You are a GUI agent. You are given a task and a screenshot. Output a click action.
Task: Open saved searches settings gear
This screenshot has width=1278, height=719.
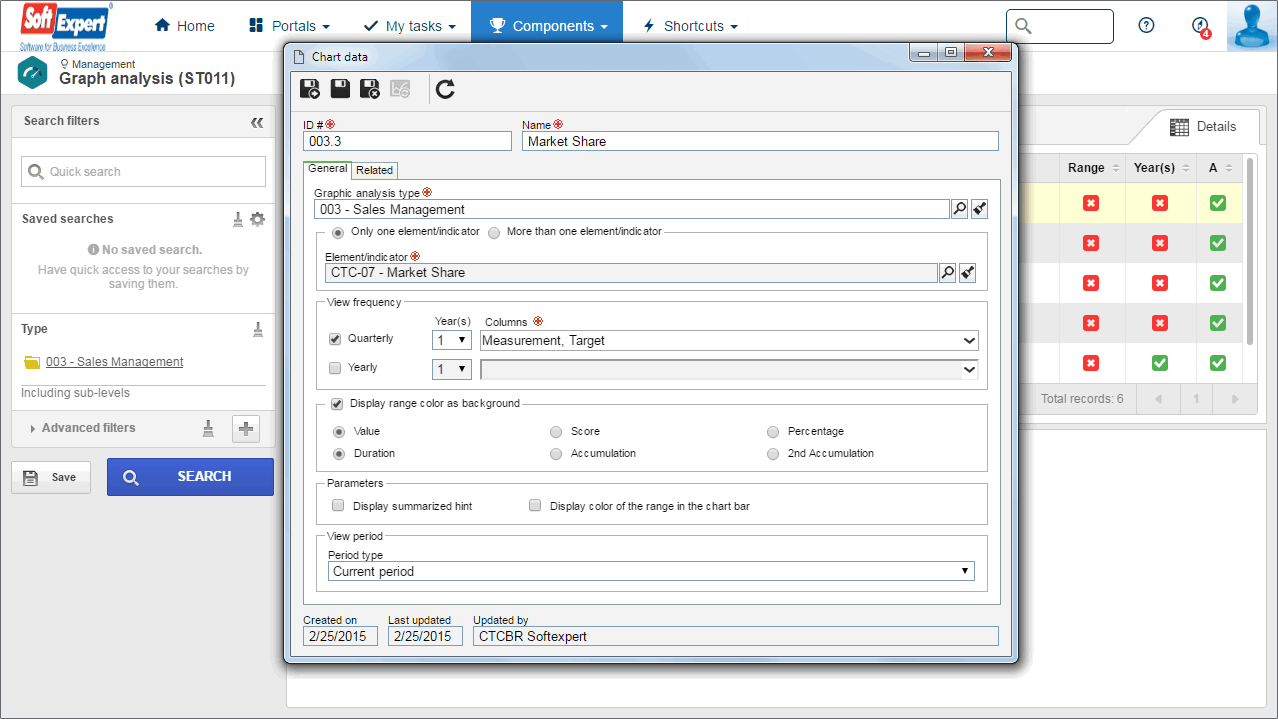[x=258, y=219]
